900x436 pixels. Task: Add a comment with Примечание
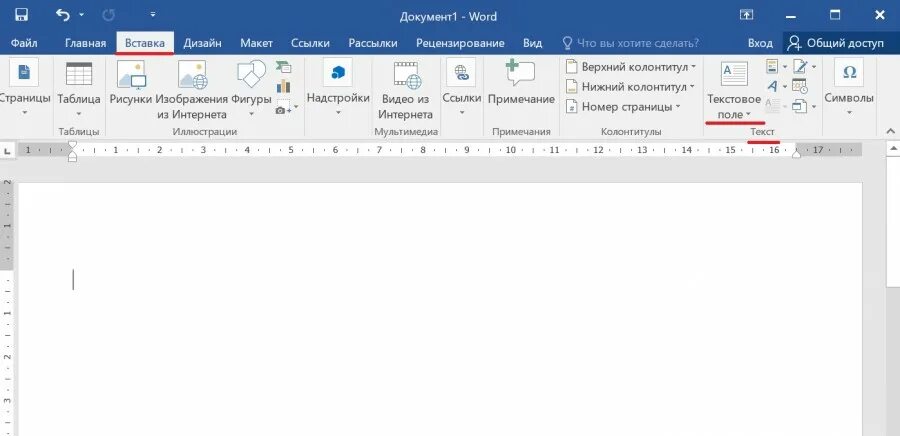(x=521, y=83)
